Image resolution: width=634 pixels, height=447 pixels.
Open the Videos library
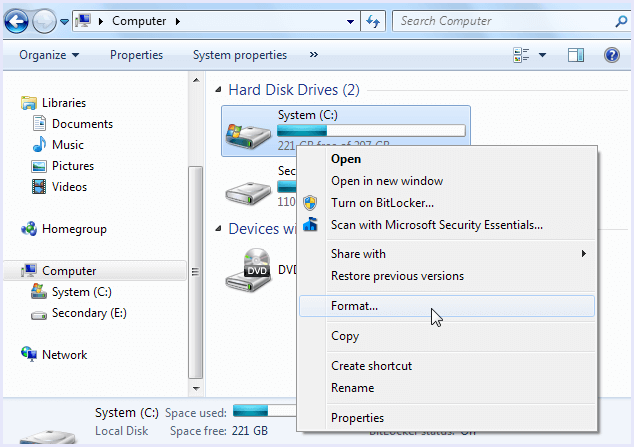click(x=69, y=187)
